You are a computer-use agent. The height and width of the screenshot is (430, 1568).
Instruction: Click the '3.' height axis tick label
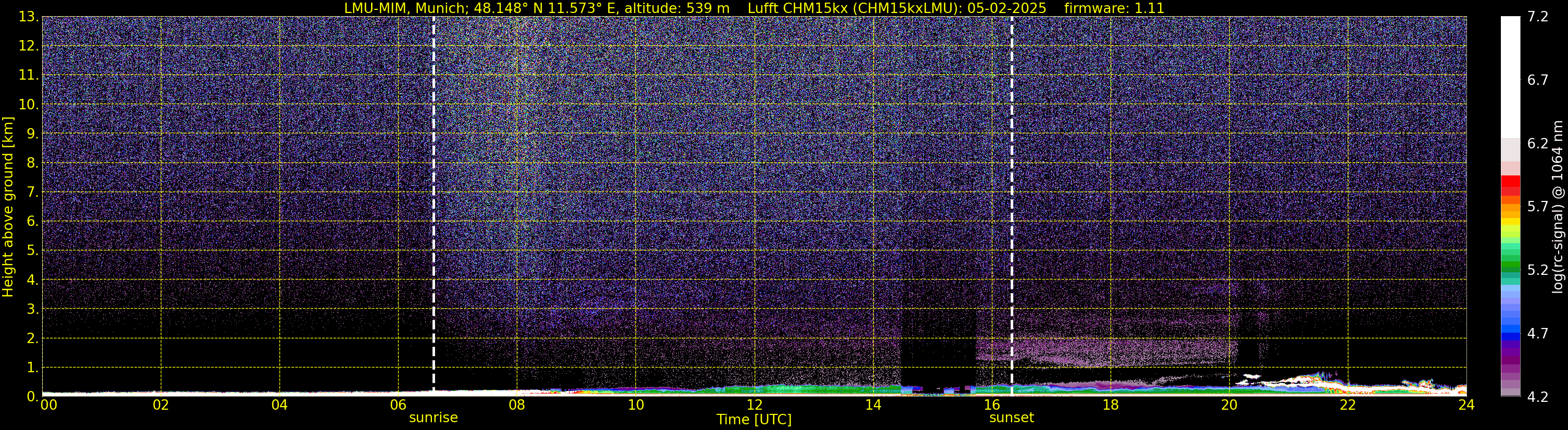click(32, 309)
